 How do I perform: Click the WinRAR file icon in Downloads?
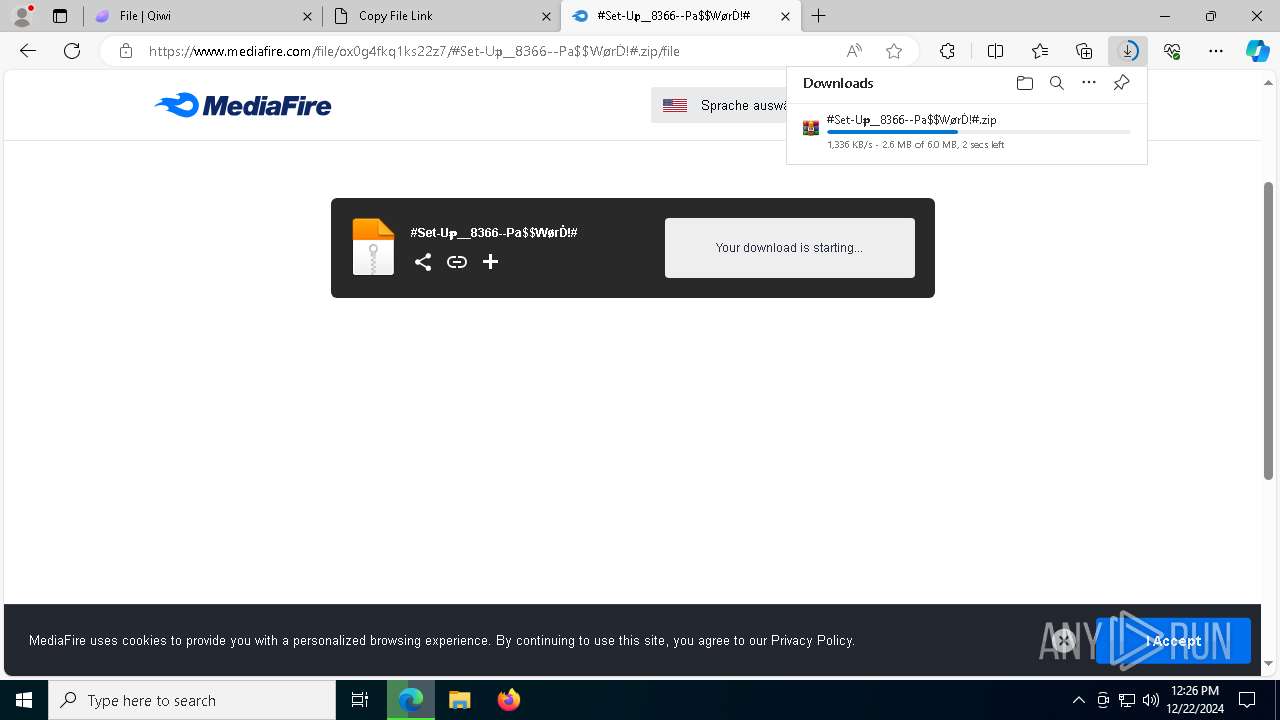(x=811, y=128)
